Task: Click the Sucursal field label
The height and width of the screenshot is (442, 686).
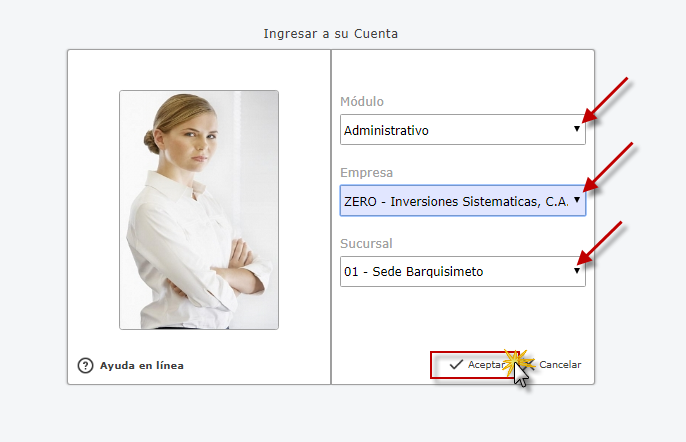Action: (x=368, y=243)
